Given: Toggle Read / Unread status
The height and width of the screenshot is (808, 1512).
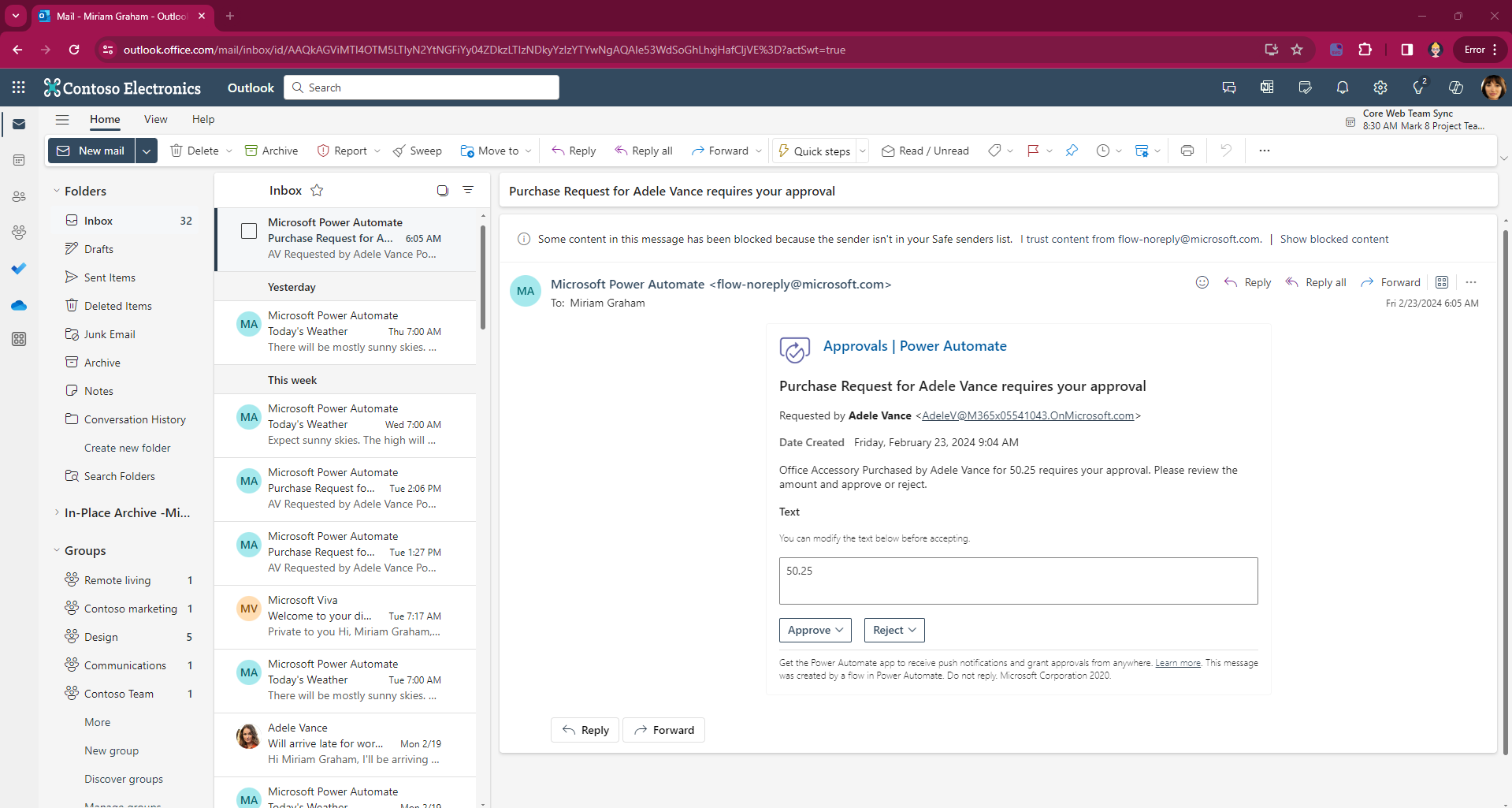Looking at the screenshot, I should (x=925, y=151).
